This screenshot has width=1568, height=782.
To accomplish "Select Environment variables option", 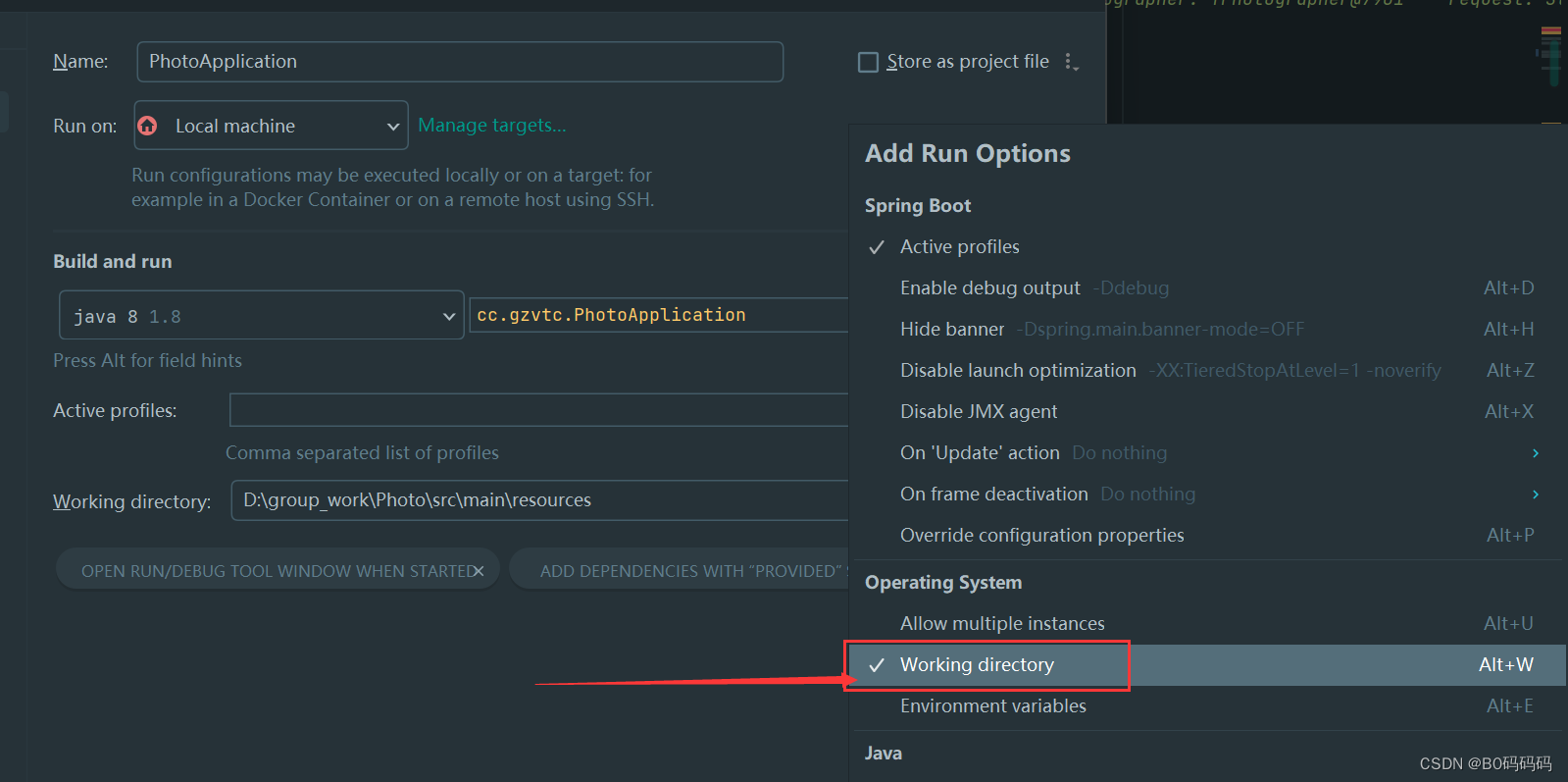I will (1207, 706).
